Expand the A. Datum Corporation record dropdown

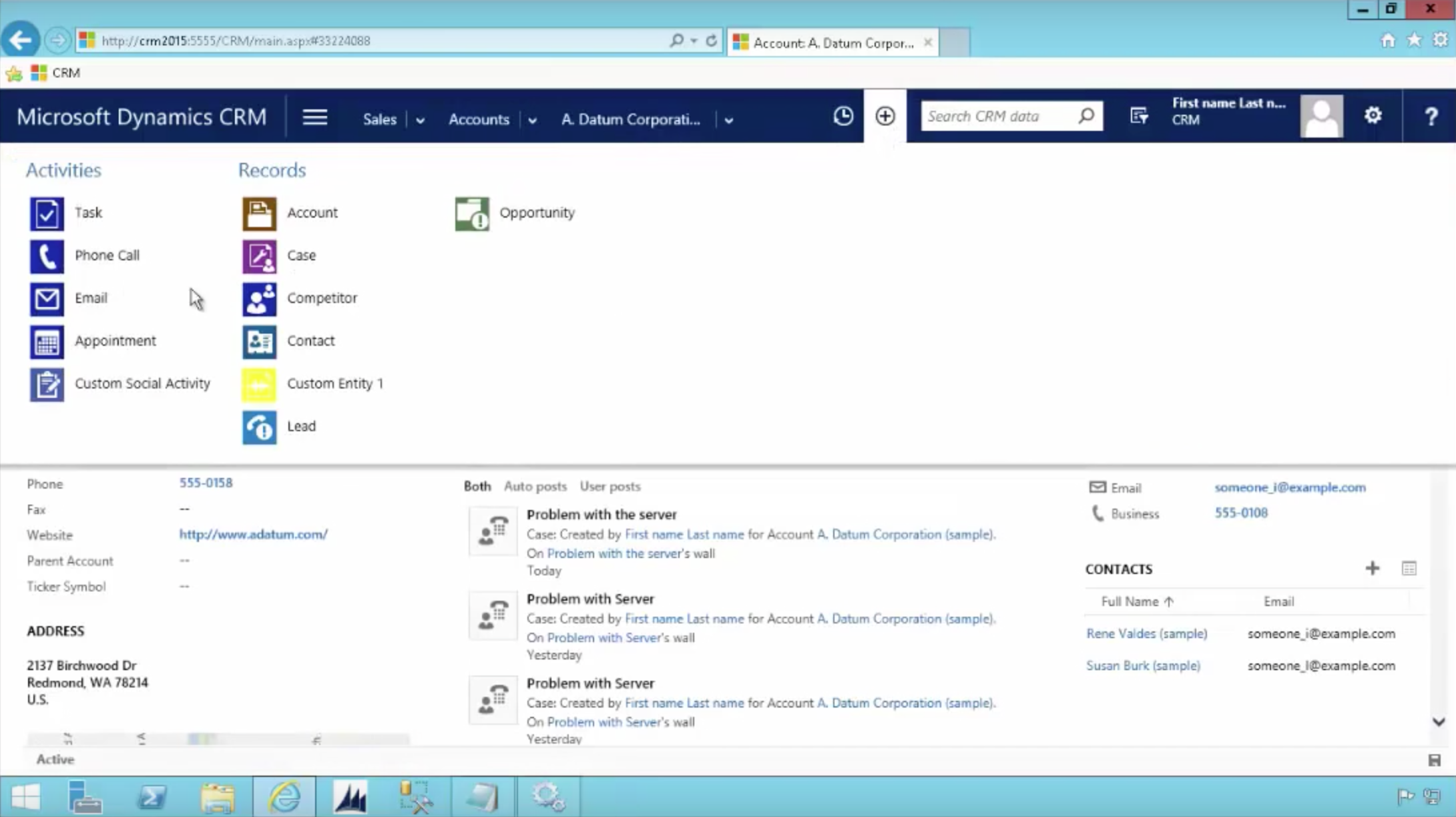pos(728,121)
